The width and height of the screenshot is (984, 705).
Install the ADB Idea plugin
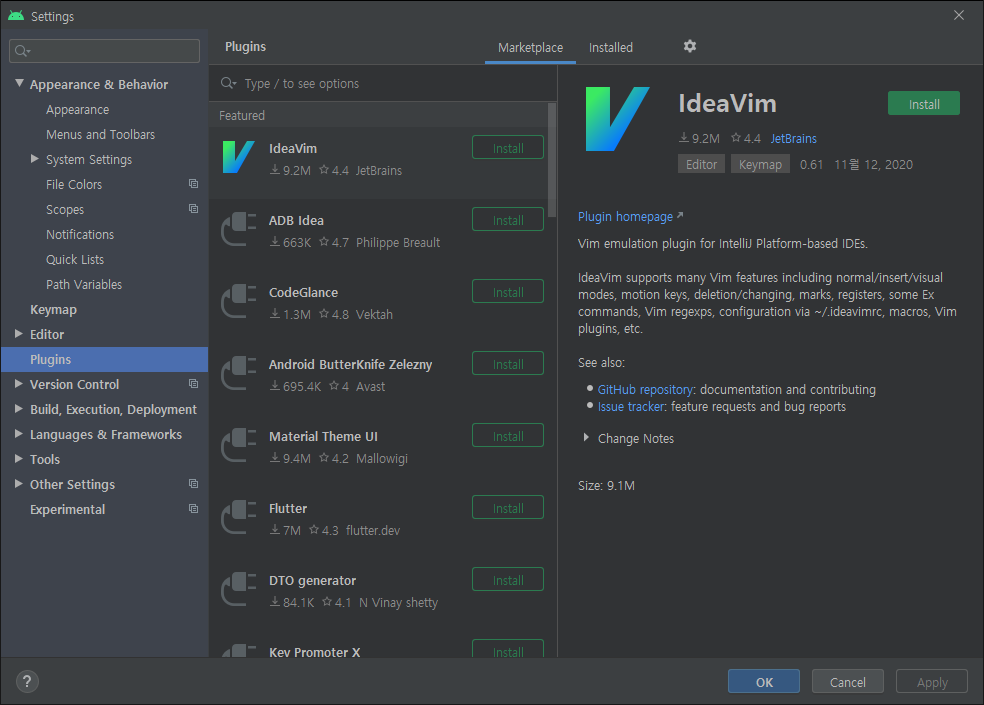click(x=508, y=220)
